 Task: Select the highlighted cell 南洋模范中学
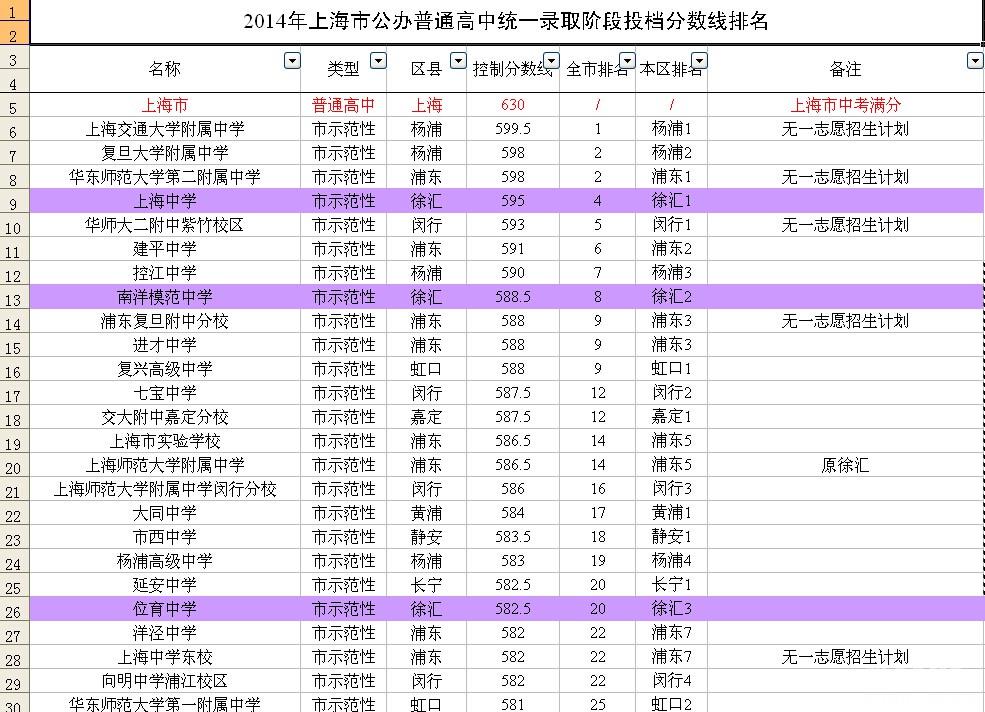[x=165, y=297]
